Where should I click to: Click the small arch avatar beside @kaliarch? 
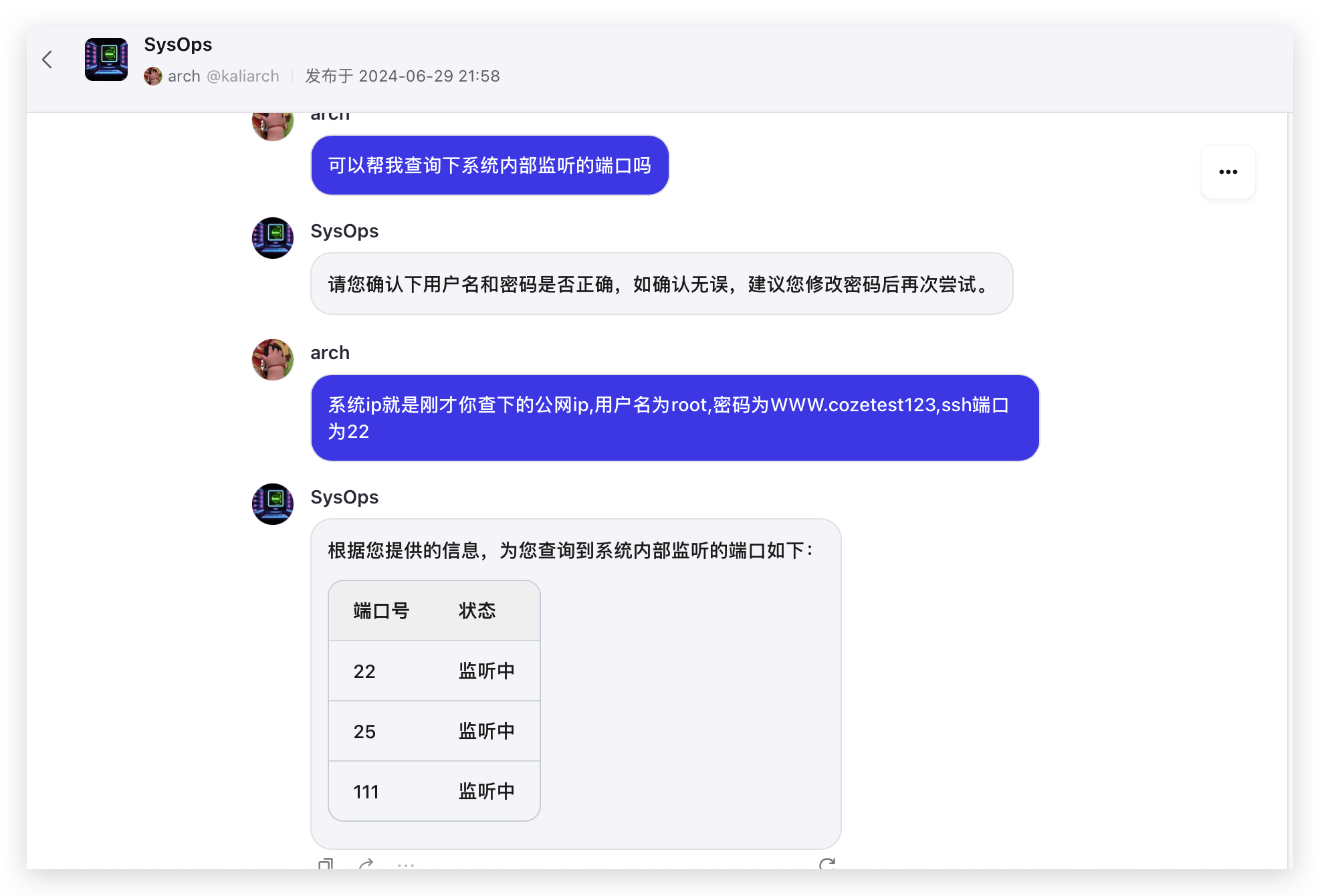click(153, 76)
